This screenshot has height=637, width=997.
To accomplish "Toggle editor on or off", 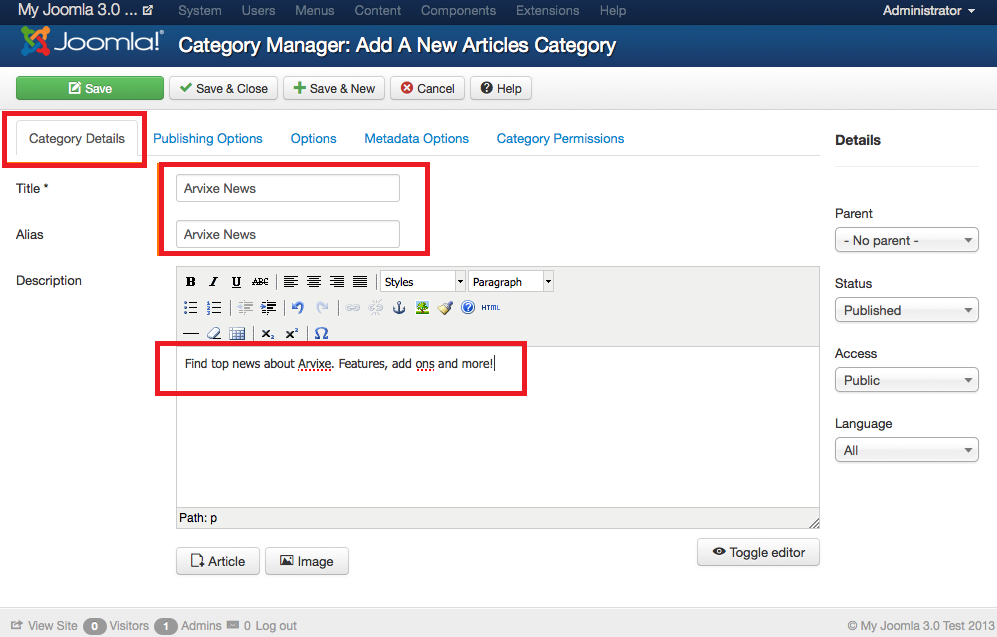I will [x=758, y=552].
